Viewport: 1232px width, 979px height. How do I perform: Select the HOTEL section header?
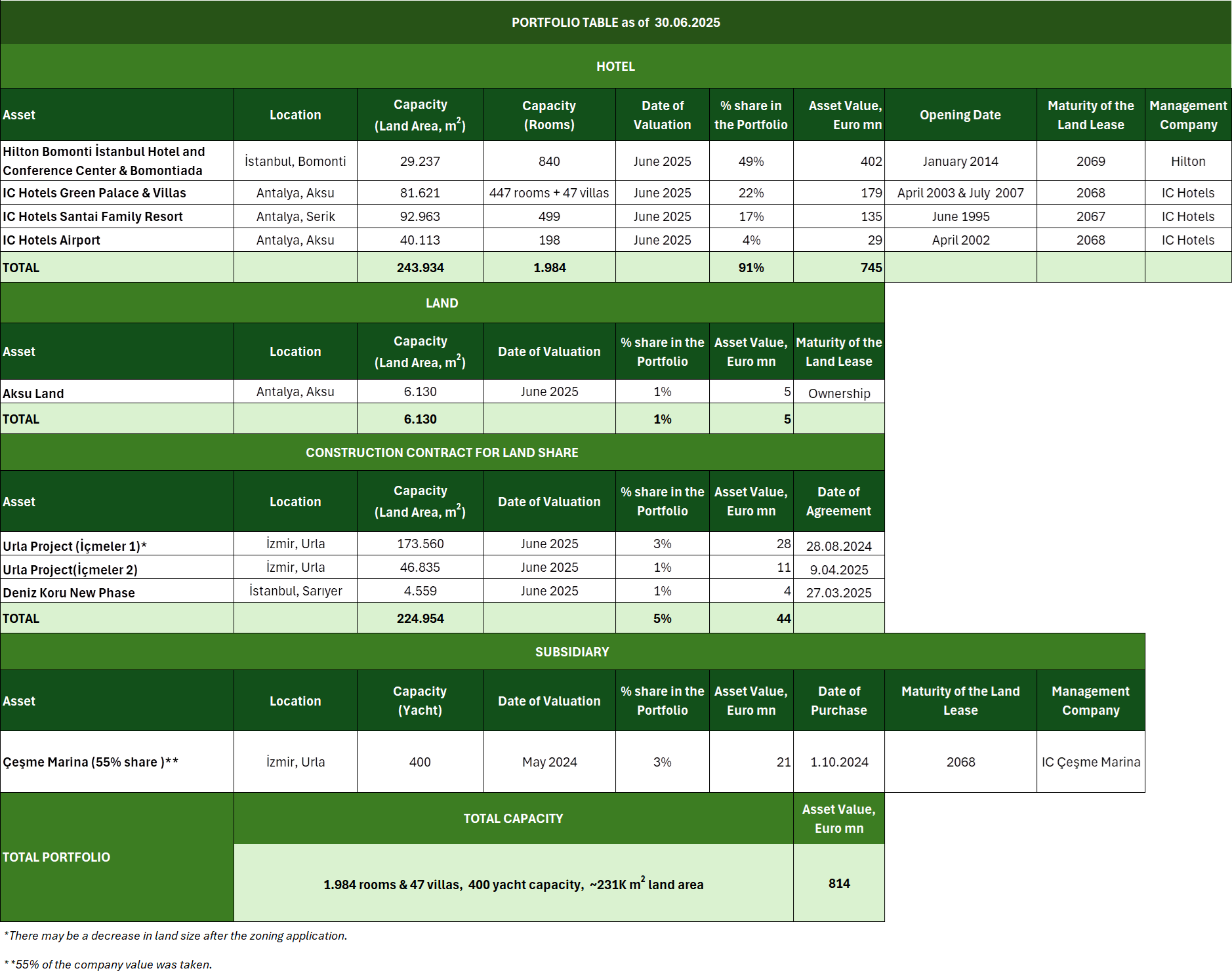pyautogui.click(x=615, y=66)
